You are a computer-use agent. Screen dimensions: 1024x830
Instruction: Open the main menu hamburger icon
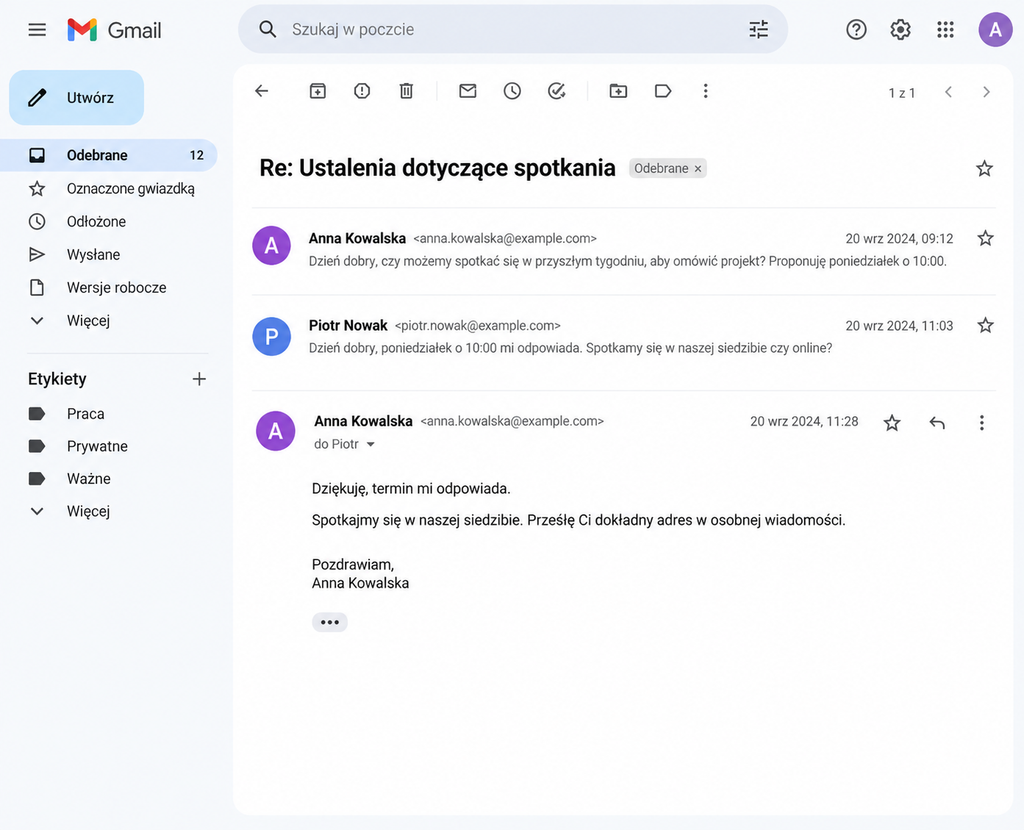pos(37,29)
